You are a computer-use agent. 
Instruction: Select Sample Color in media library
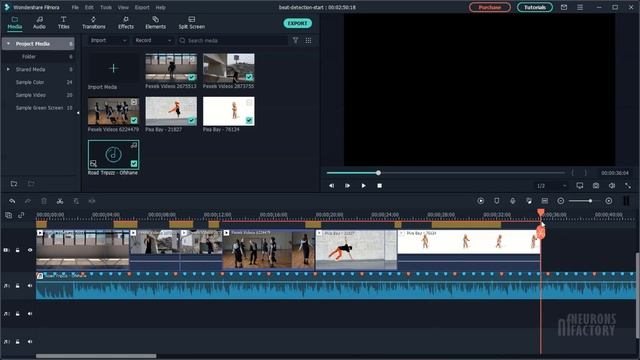click(x=30, y=82)
